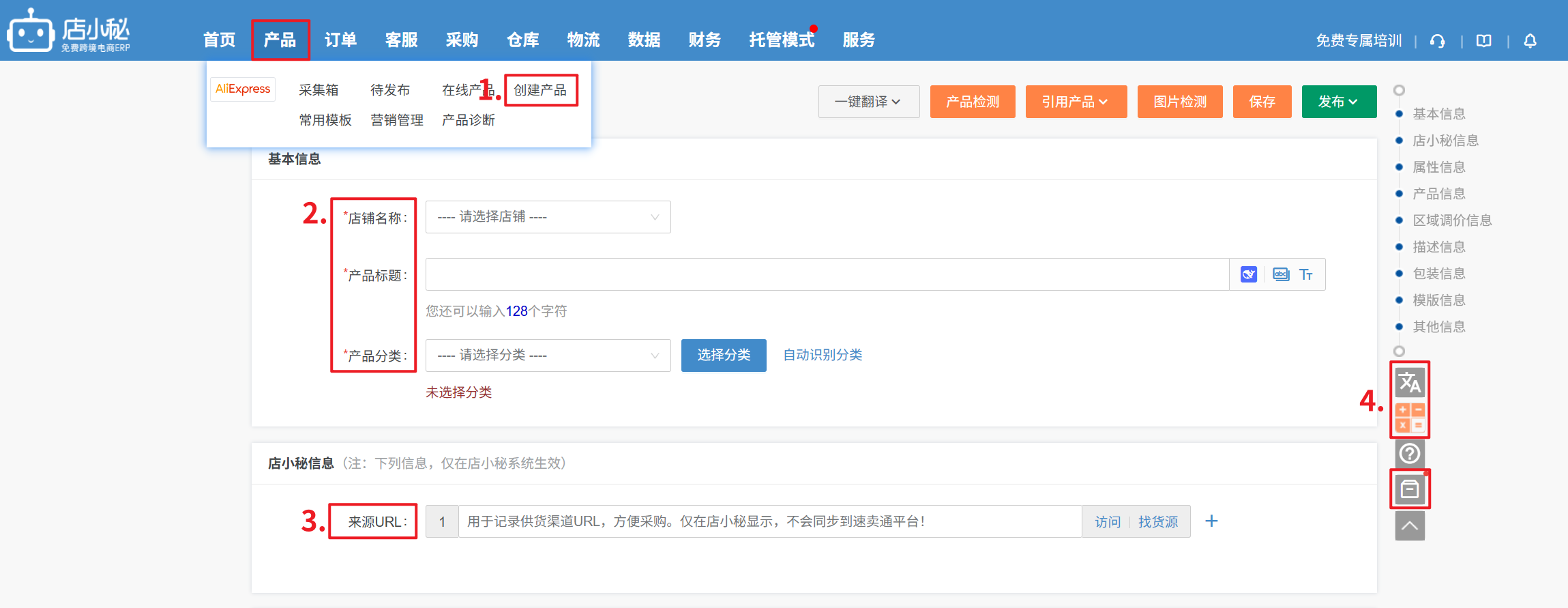Click the 自动识别分类 link
Viewport: 1568px width, 608px height.
(822, 355)
